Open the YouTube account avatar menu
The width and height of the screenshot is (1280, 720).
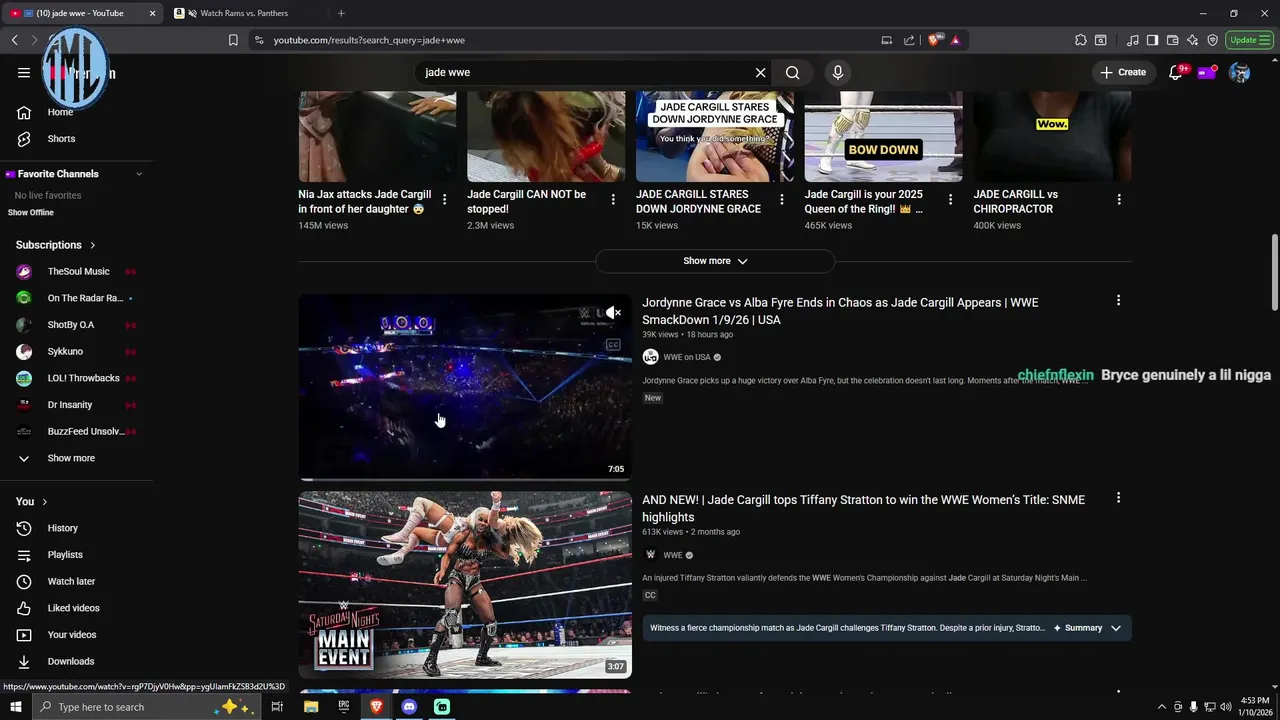click(1239, 72)
